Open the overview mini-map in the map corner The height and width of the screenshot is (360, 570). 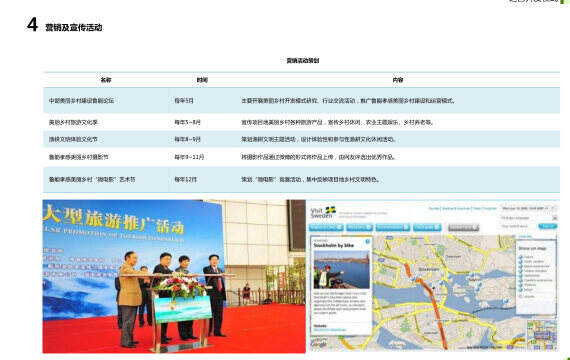542,334
